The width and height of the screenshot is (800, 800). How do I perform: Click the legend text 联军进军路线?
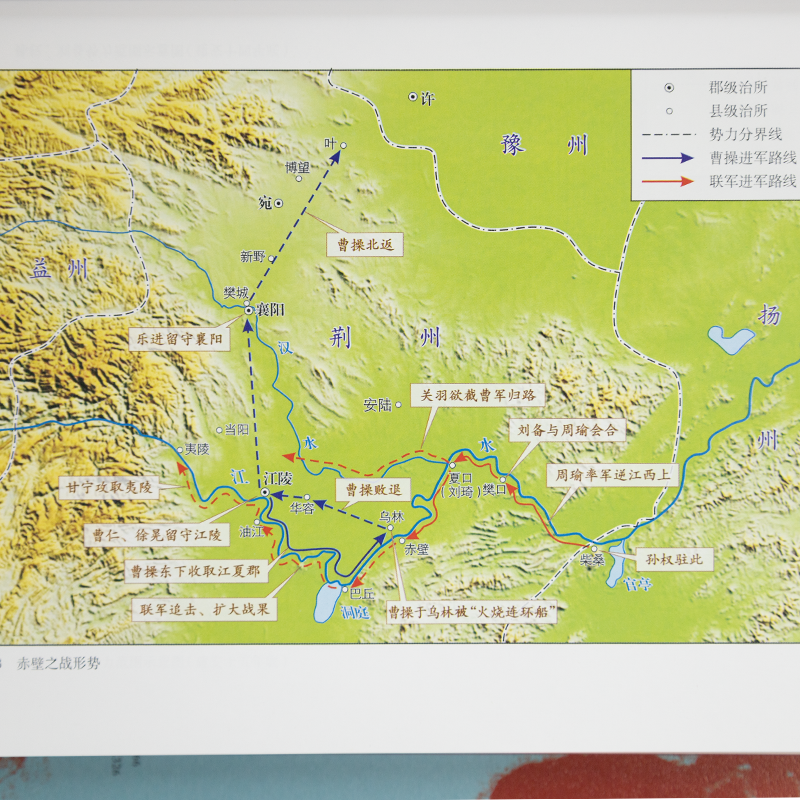[753, 181]
